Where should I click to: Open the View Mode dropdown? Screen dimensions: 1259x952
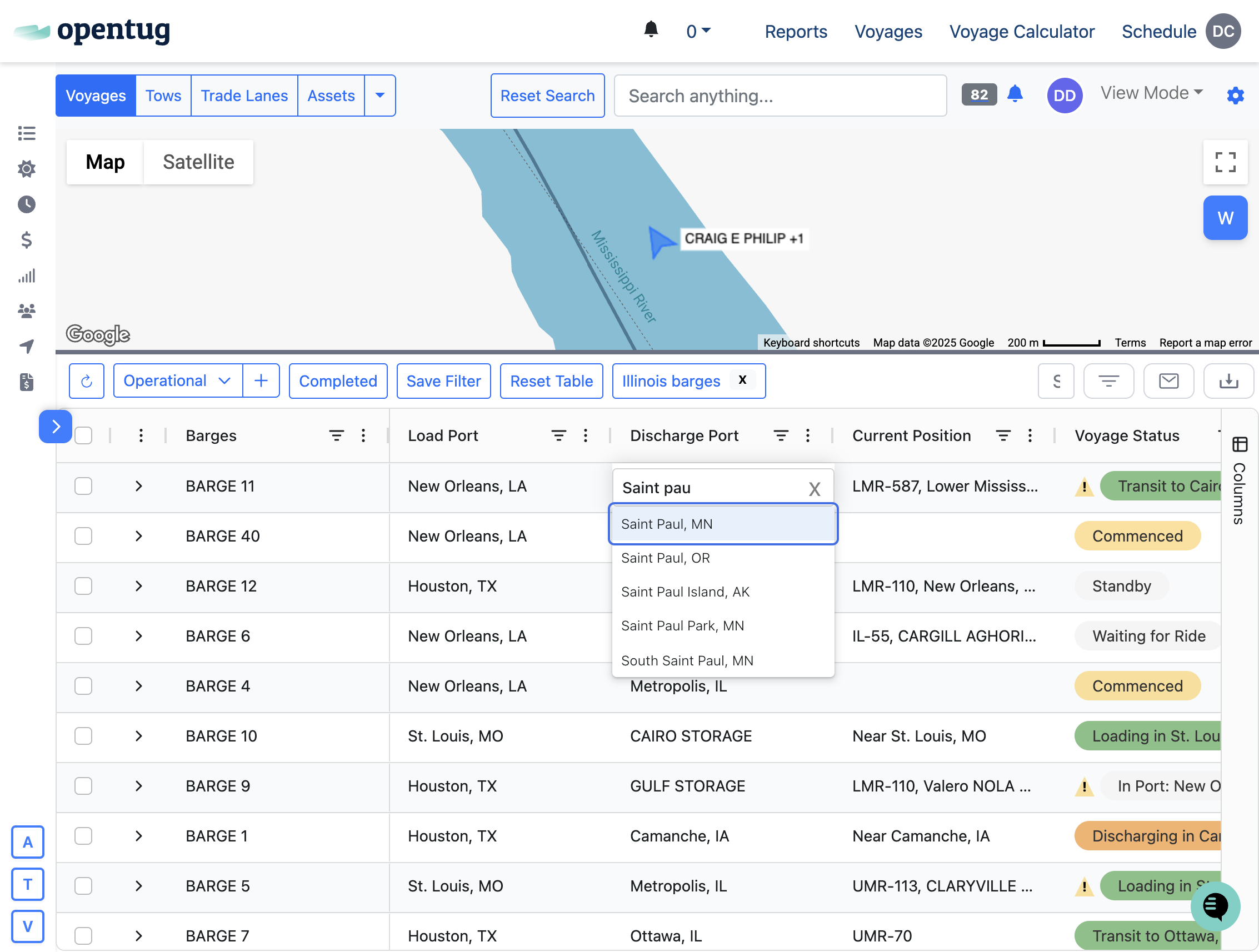(x=1151, y=93)
